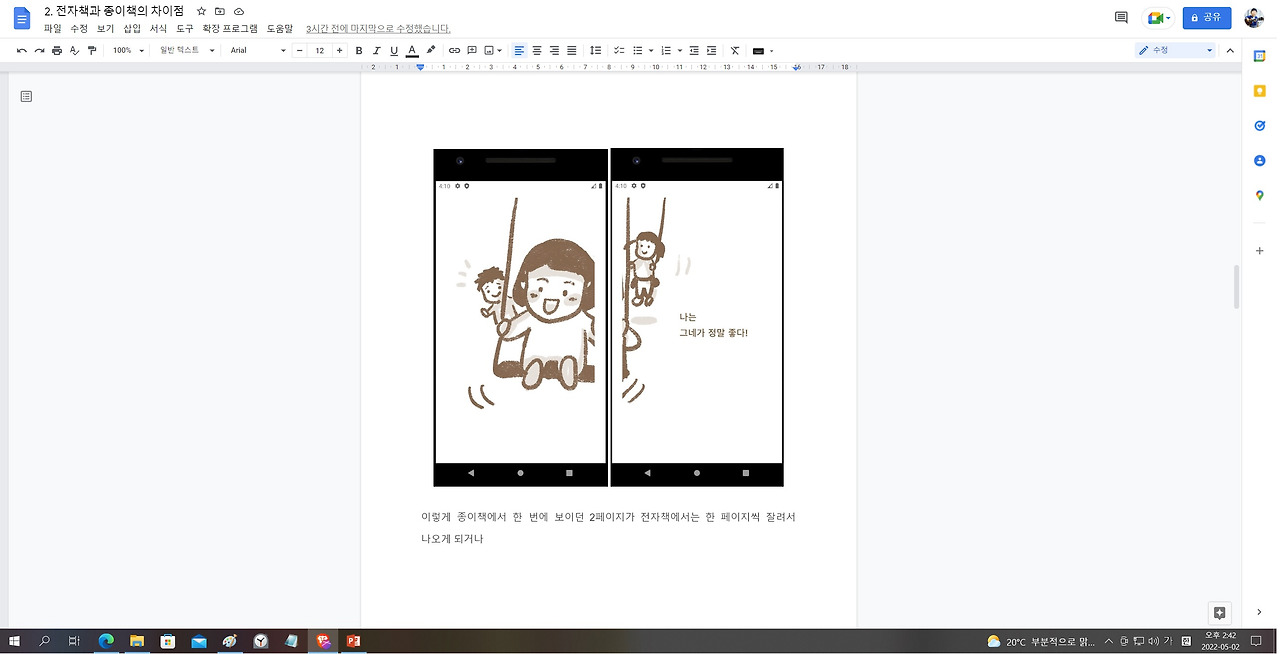Set right text alignment
The image size is (1280, 654).
(554, 50)
